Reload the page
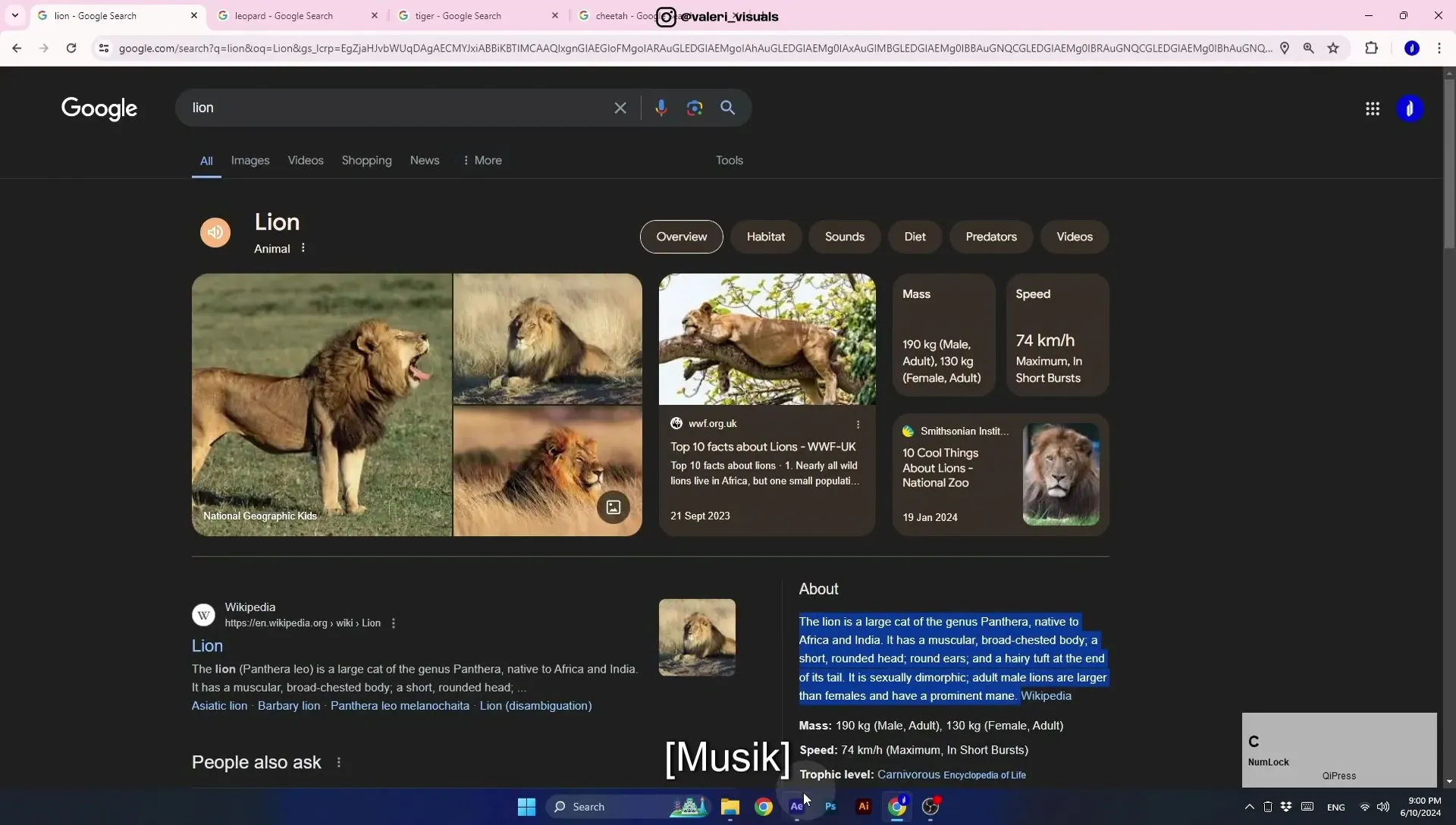This screenshot has height=825, width=1456. click(71, 48)
